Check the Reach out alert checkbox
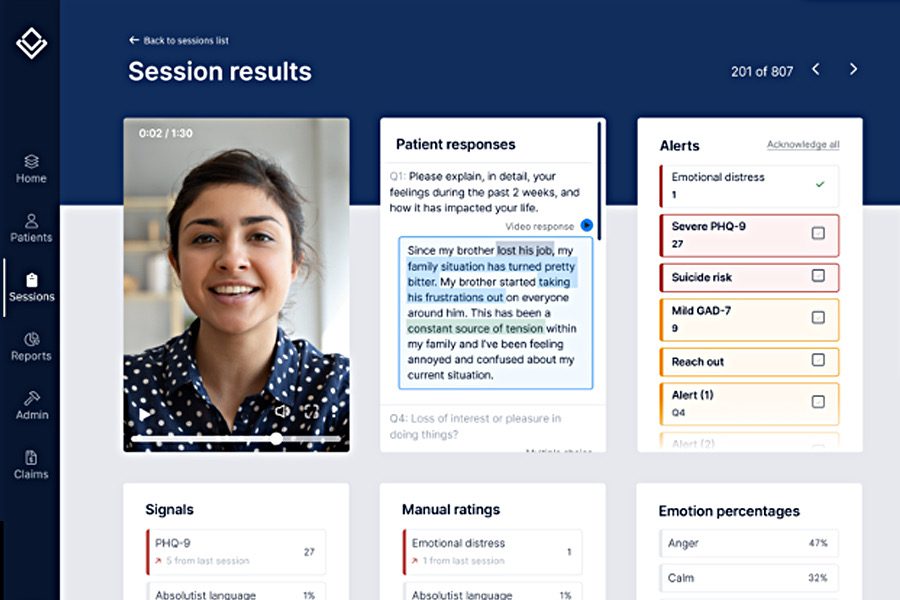The height and width of the screenshot is (600, 900). 818,360
